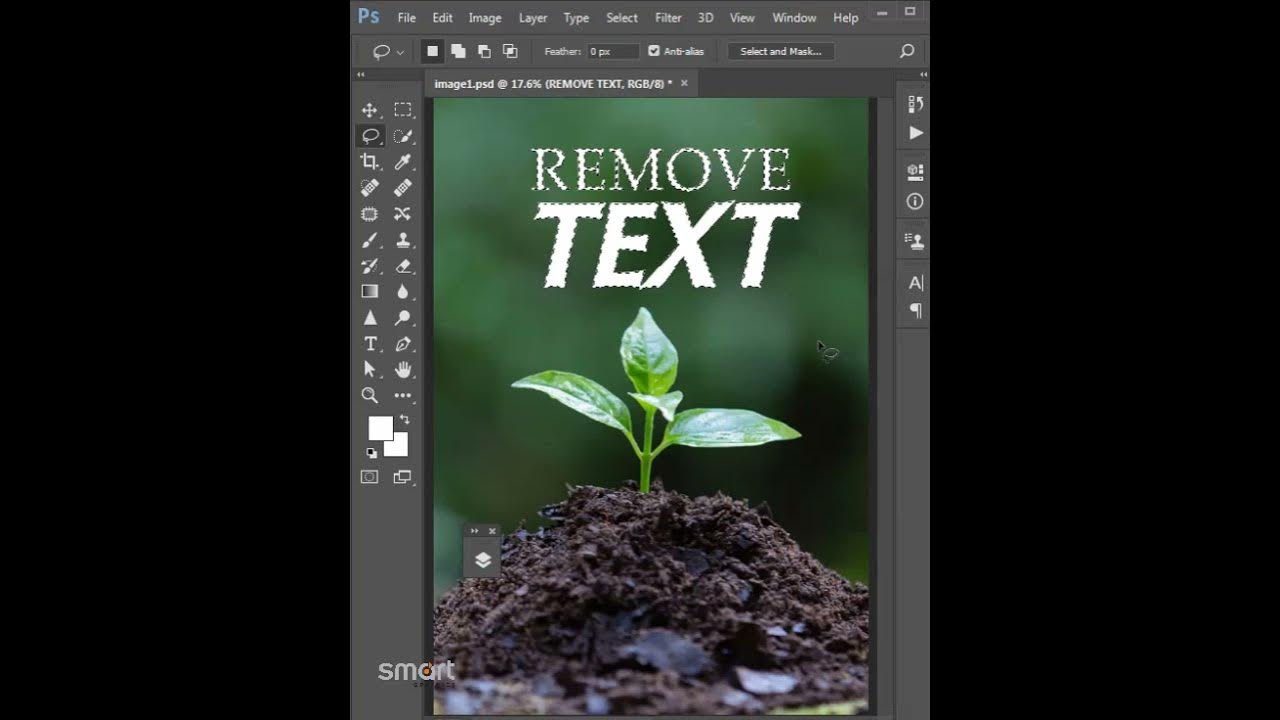Change screen mode button
This screenshot has width=1280, height=720.
pos(403,477)
